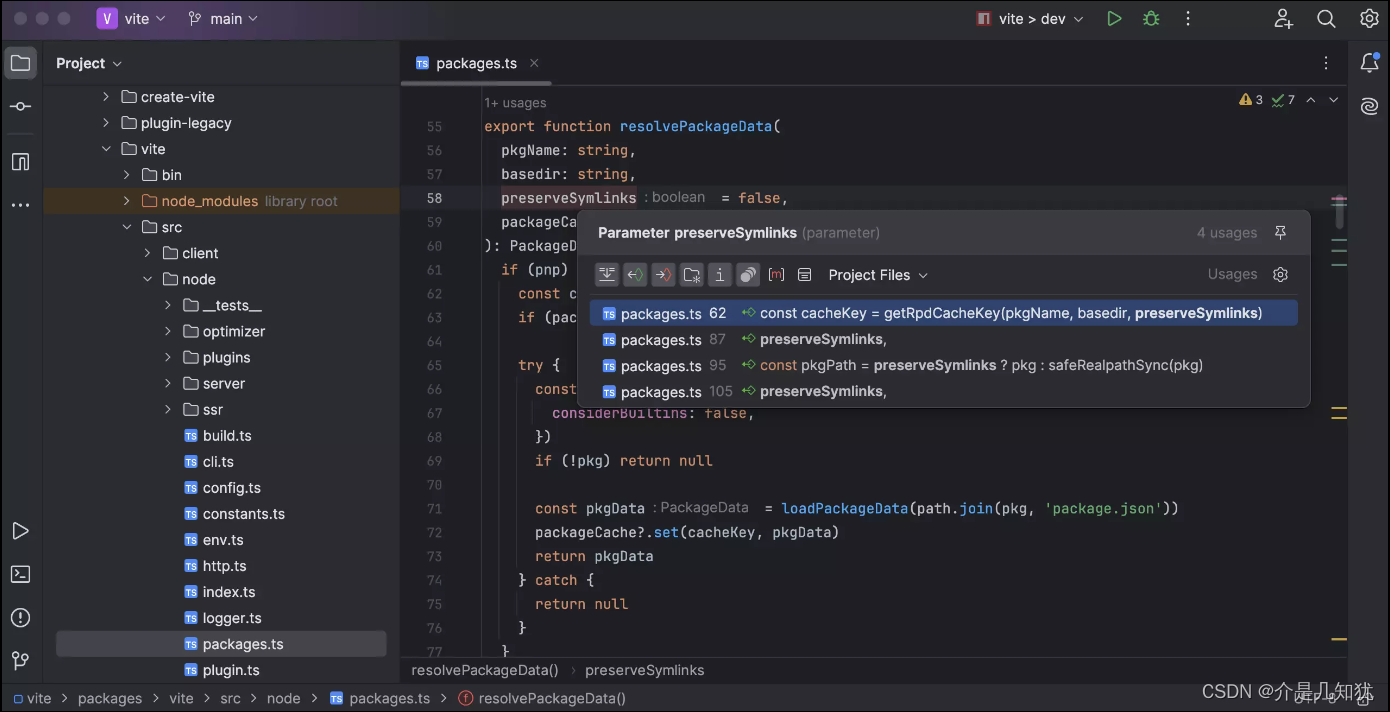The image size is (1390, 712).
Task: Click the green weak warnings indicator showing 7
Action: tap(1283, 100)
